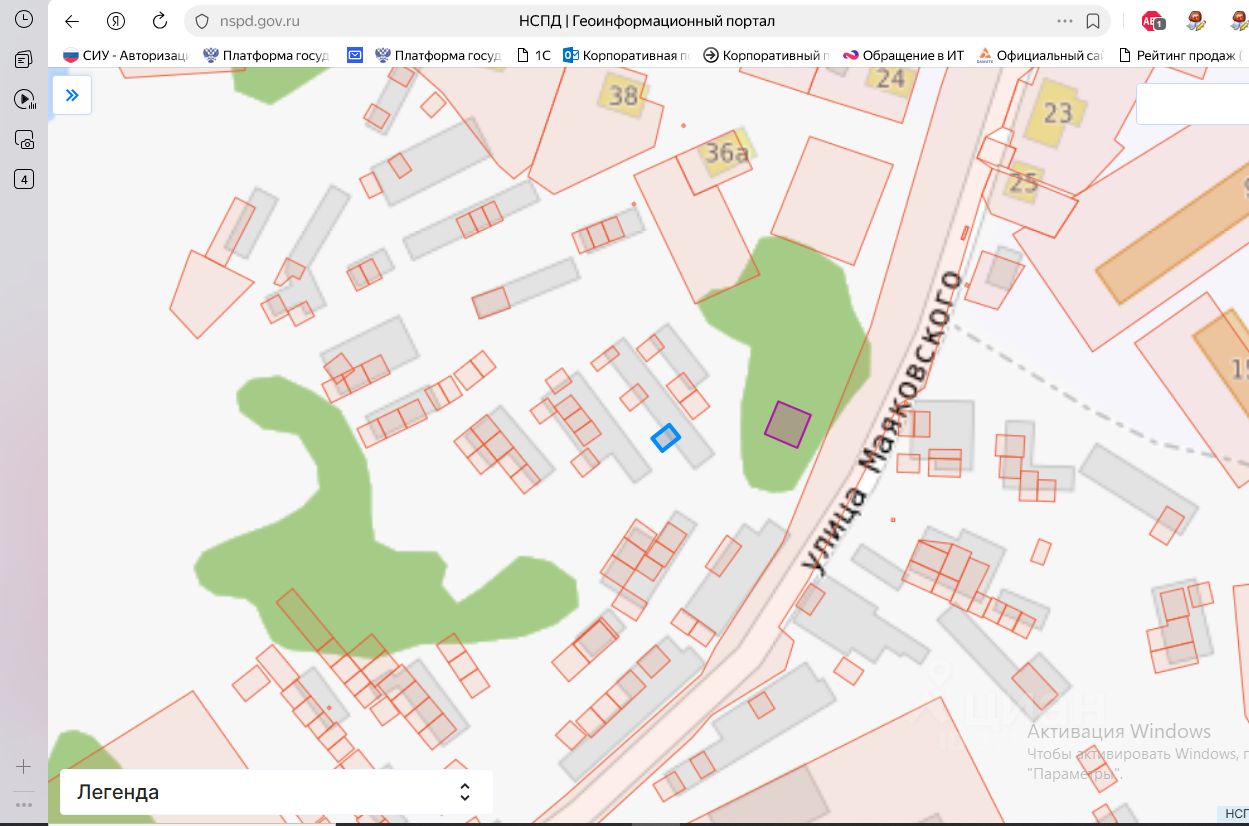
Task: Open Рейтинг продаж bookmark
Action: click(x=1182, y=56)
